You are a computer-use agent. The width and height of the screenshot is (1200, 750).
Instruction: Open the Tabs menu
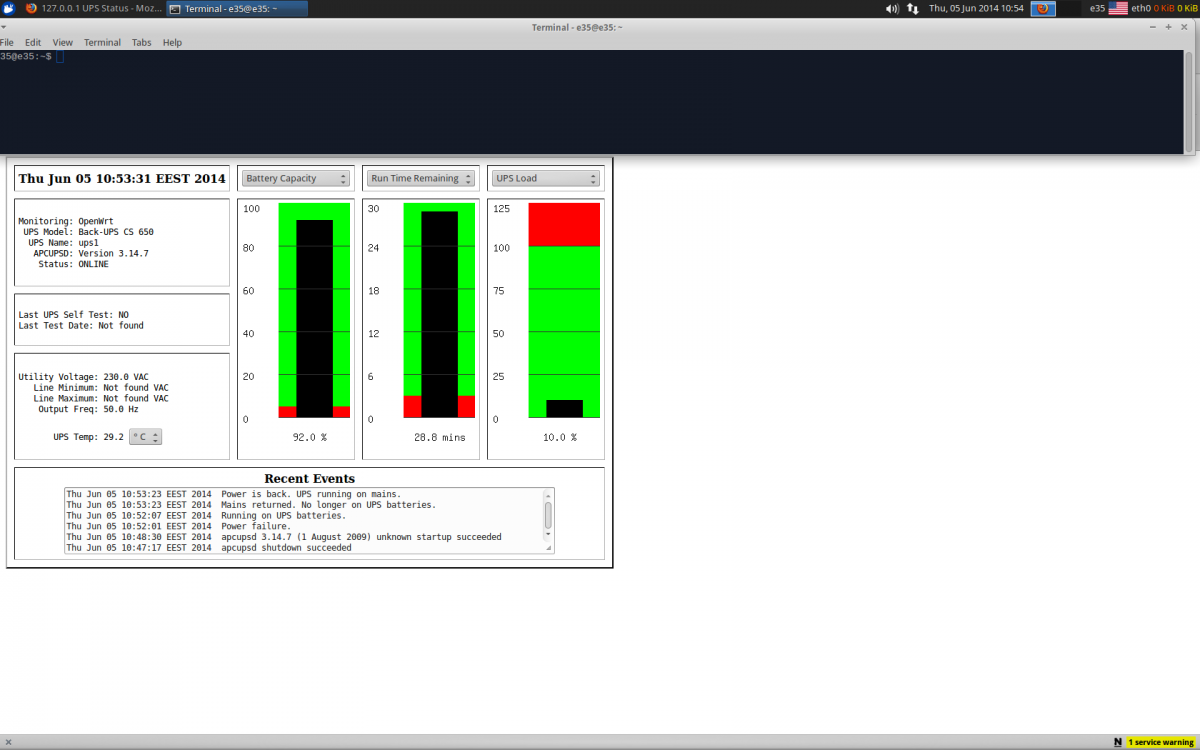pyautogui.click(x=141, y=43)
